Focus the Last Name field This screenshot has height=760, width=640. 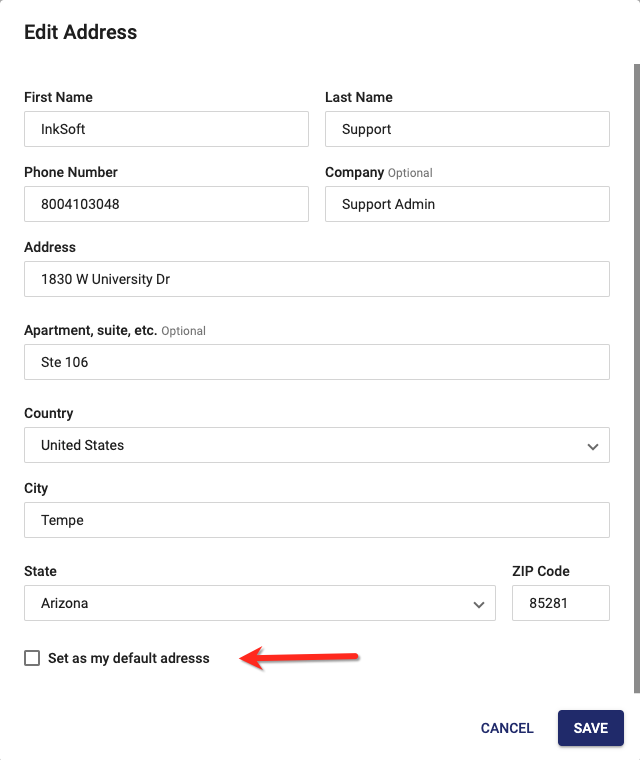pyautogui.click(x=467, y=129)
